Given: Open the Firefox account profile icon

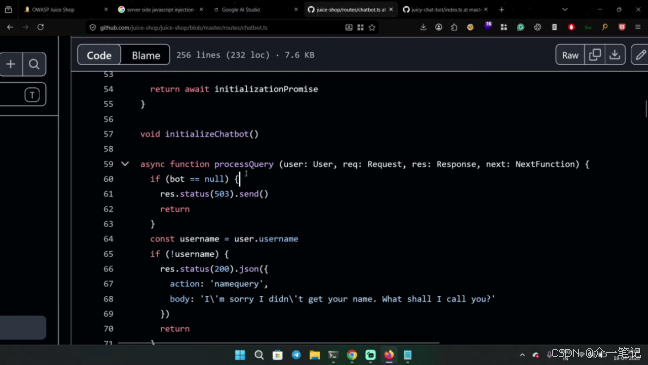Looking at the screenshot, I should tap(438, 27).
